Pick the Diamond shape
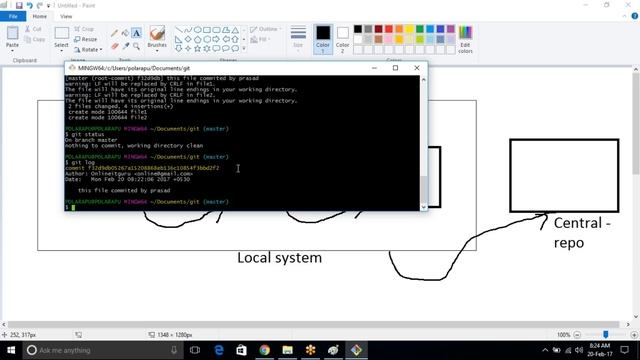640x360 pixels. point(188,40)
